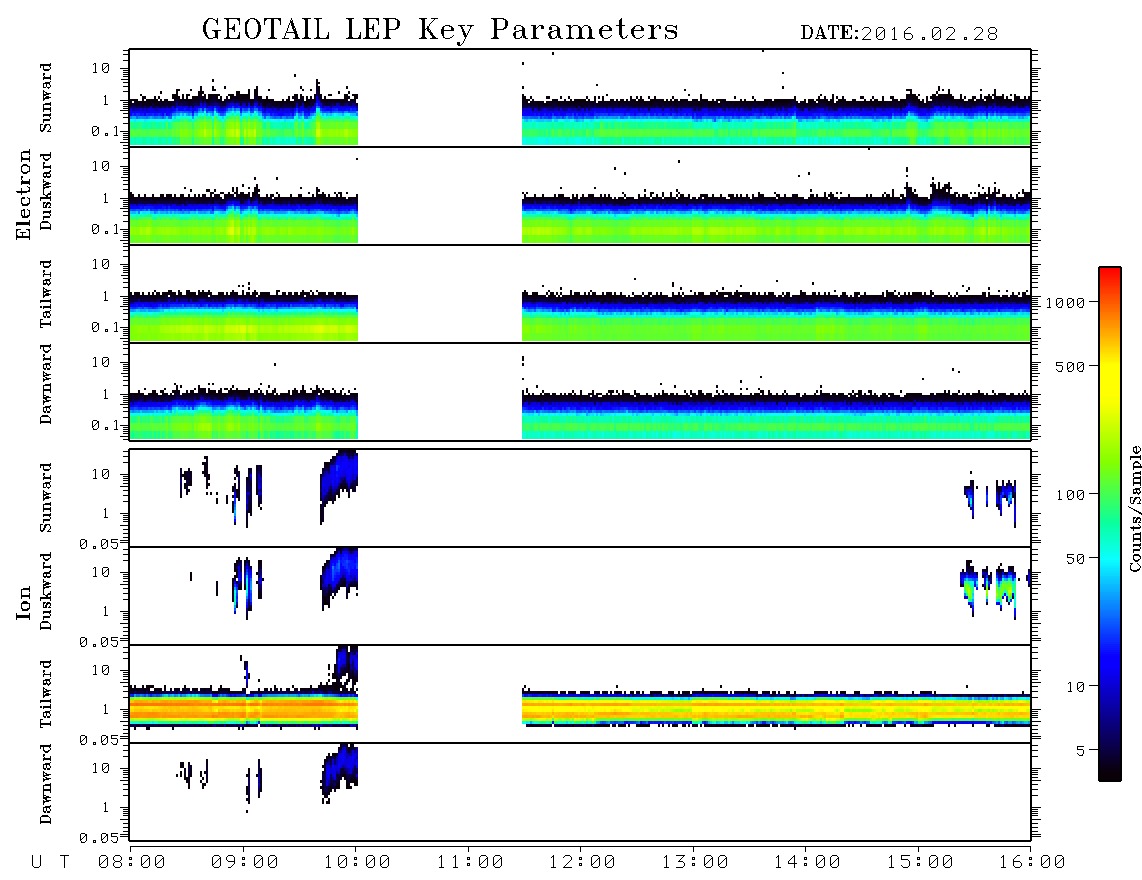Image resolution: width=1142 pixels, height=880 pixels.
Task: Select the "10:00" time tick label
Action: pos(357,863)
